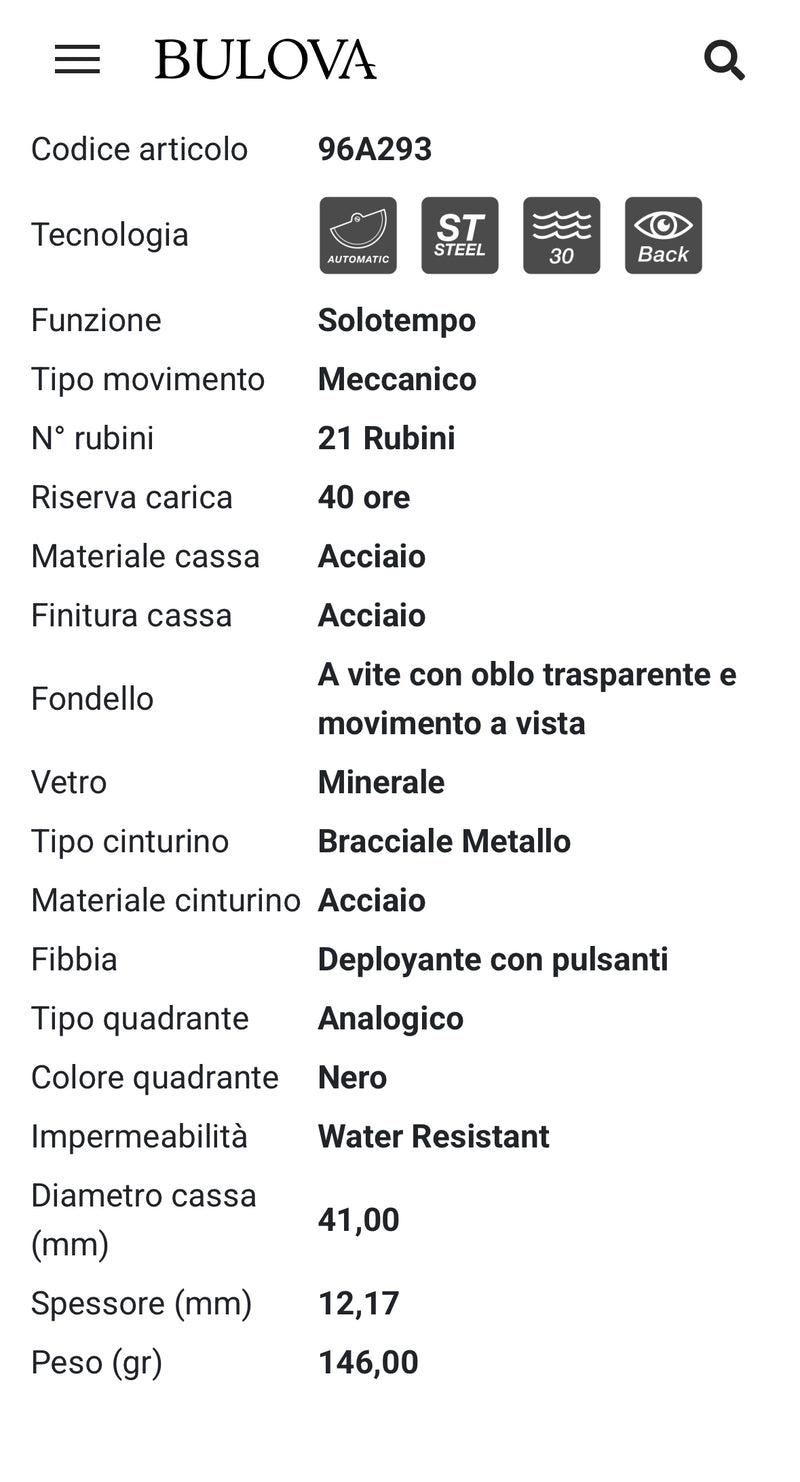The width and height of the screenshot is (800, 1482).
Task: Click the Fondello description text
Action: pos(527,698)
